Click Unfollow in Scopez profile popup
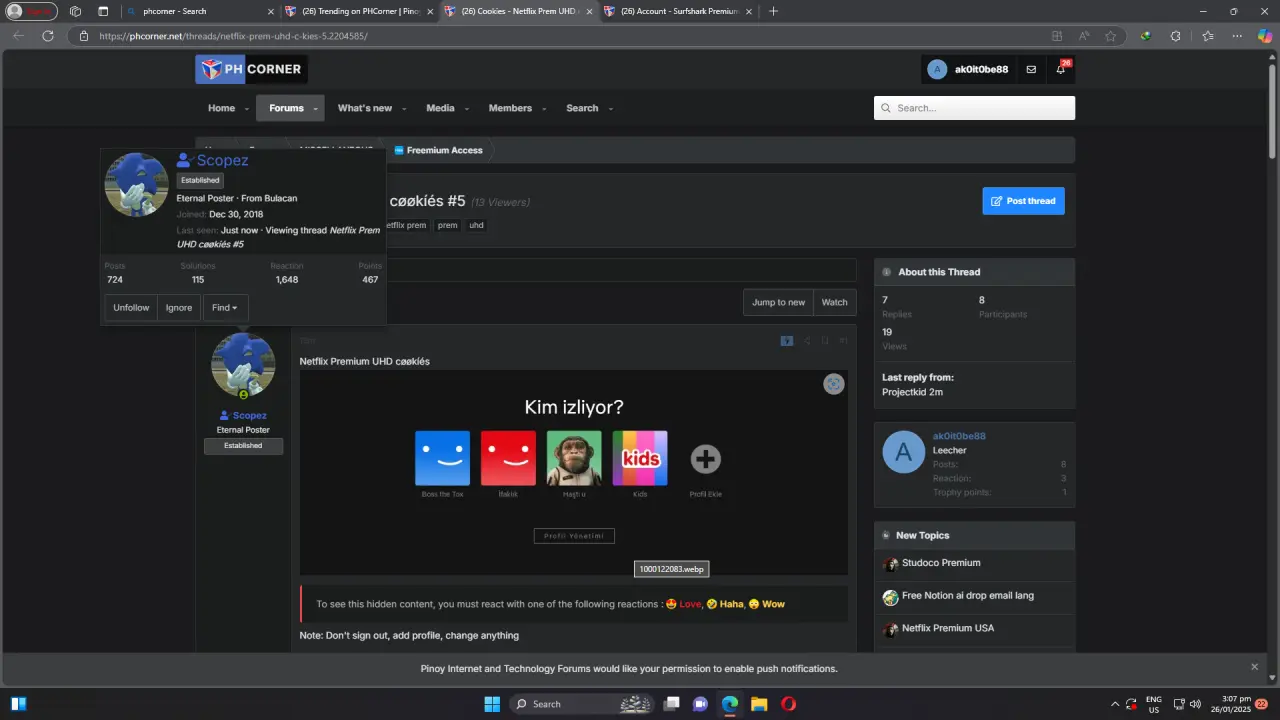The height and width of the screenshot is (720, 1280). [x=131, y=308]
